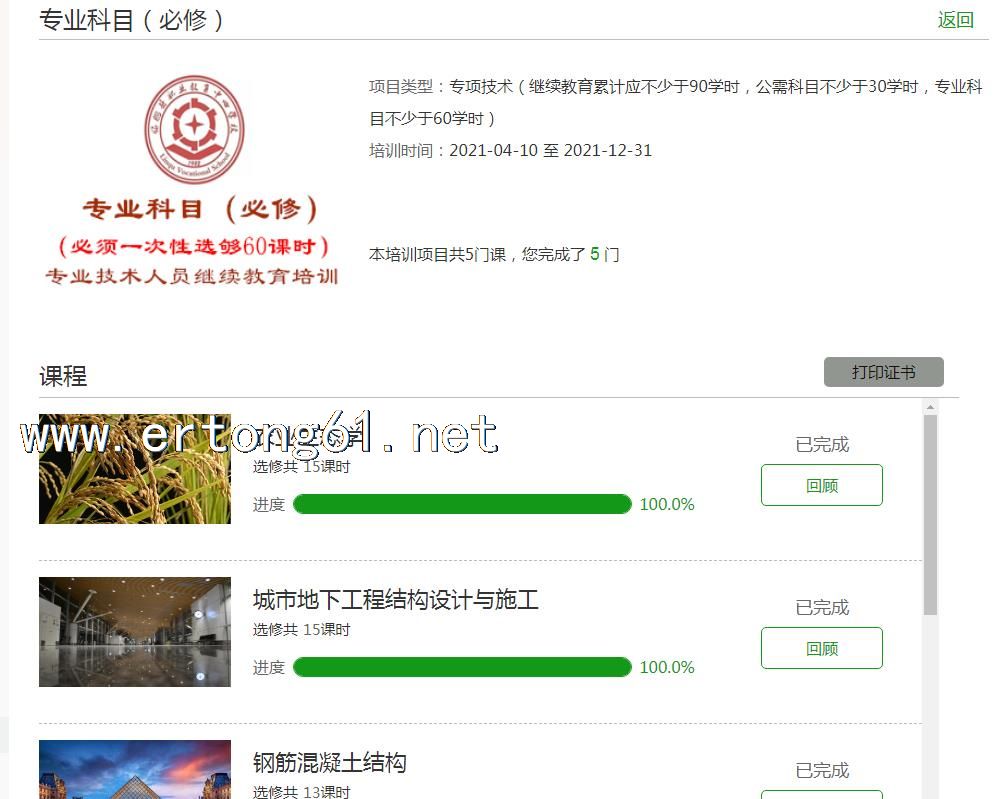Click the red school emblem logo

[194, 129]
